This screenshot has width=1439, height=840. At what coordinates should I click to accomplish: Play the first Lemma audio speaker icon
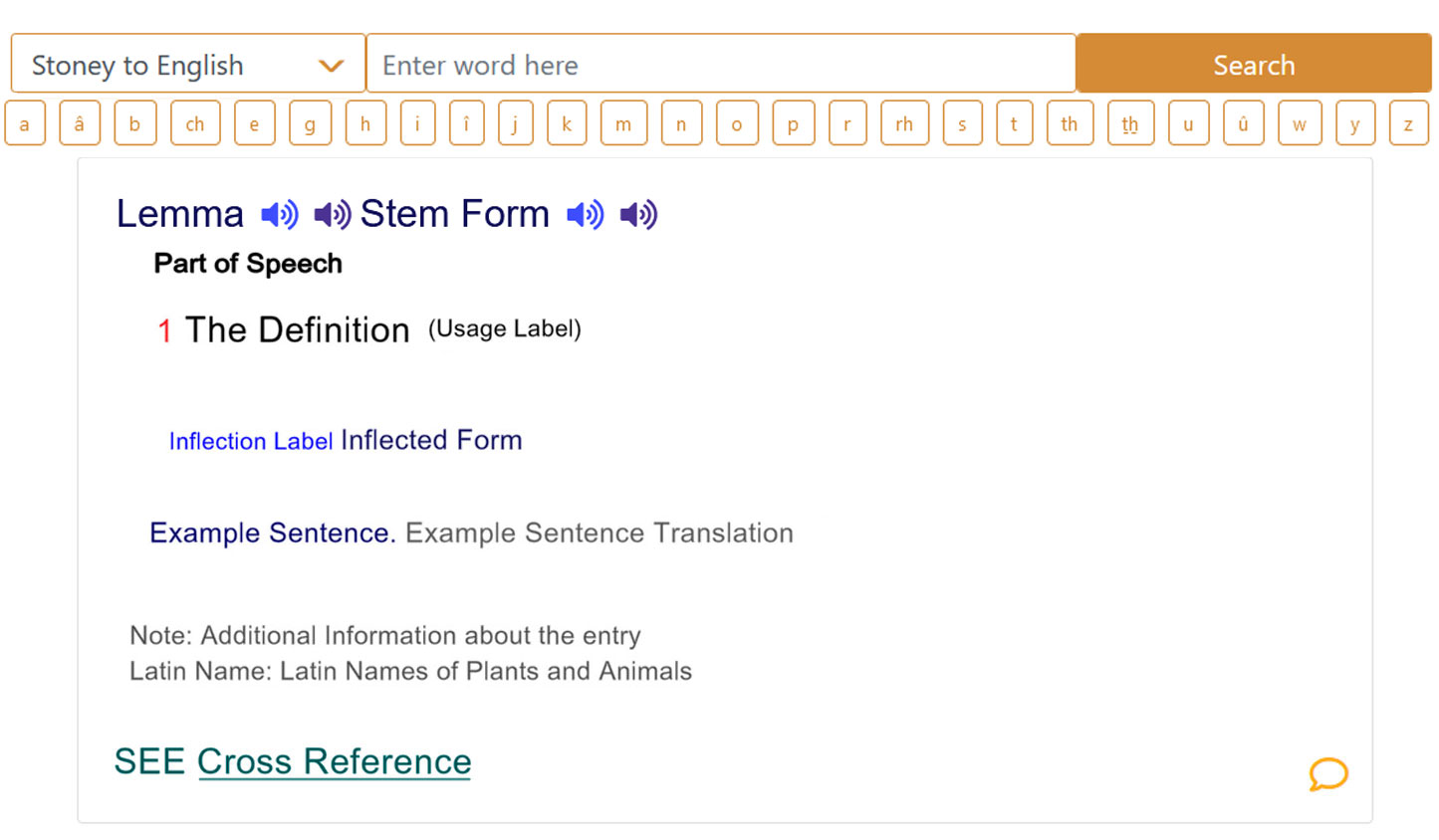279,215
